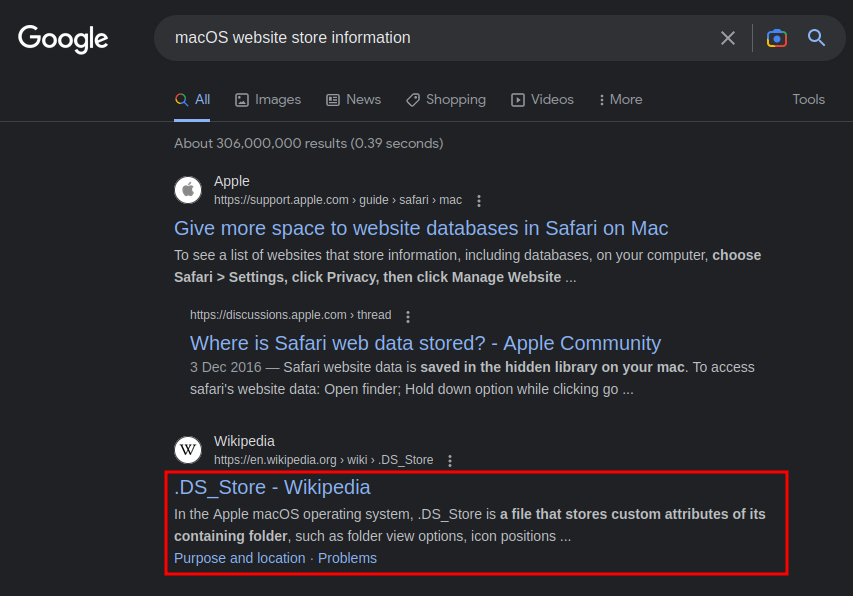Open 'Where is Safari web data stored?' link
The width and height of the screenshot is (853, 596).
tap(425, 343)
